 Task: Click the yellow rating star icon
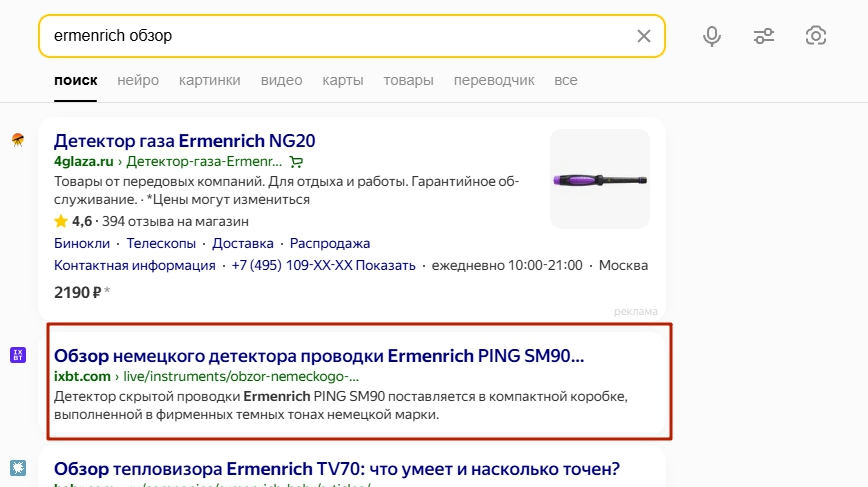[60, 221]
